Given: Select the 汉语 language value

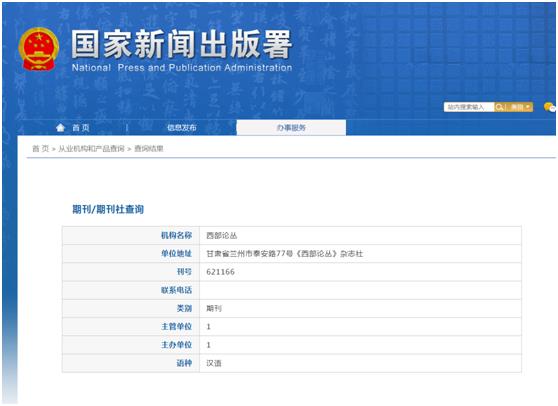Looking at the screenshot, I should tap(214, 363).
